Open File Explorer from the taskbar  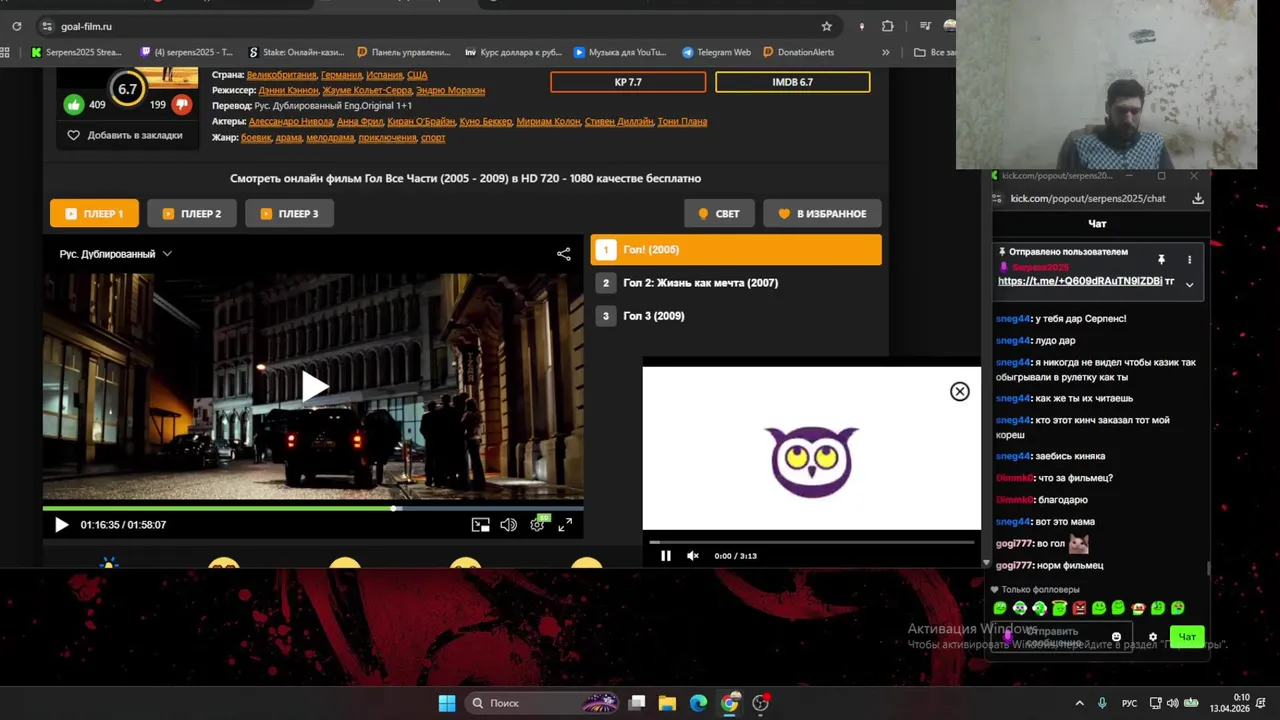pyautogui.click(x=667, y=703)
